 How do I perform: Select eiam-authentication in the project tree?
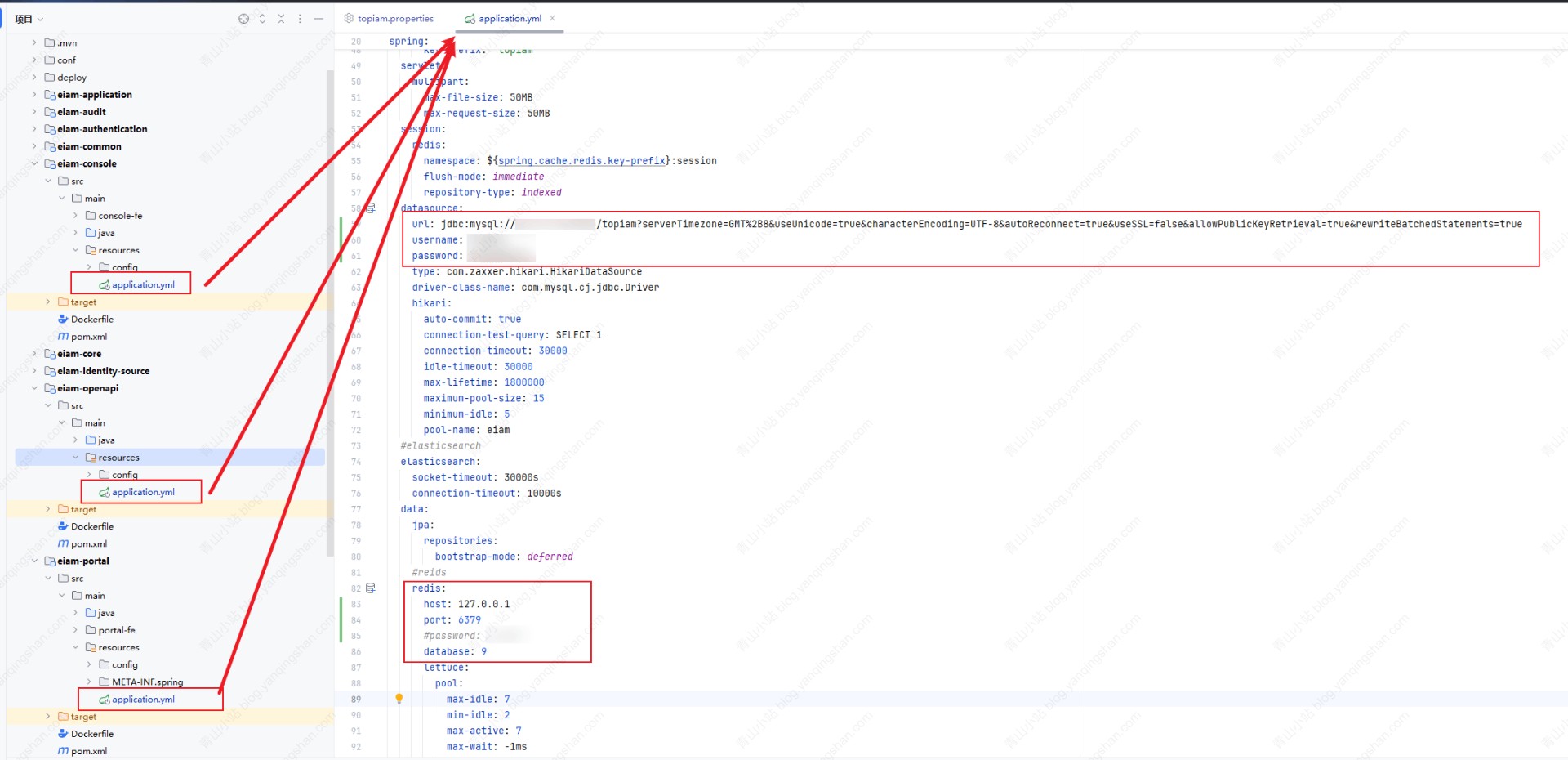[x=102, y=129]
